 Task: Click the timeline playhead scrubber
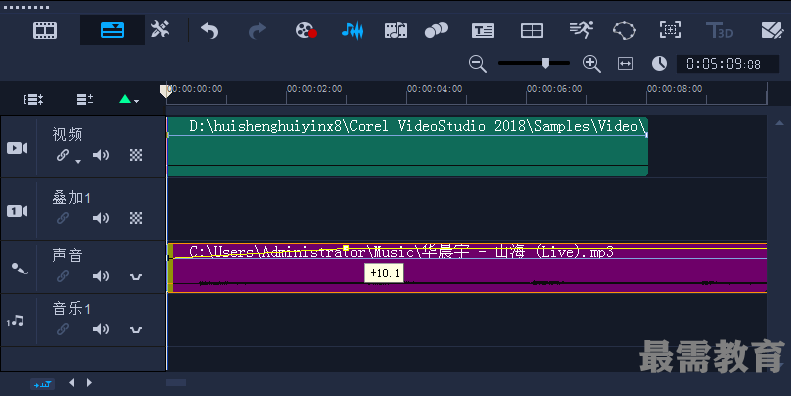coord(165,91)
